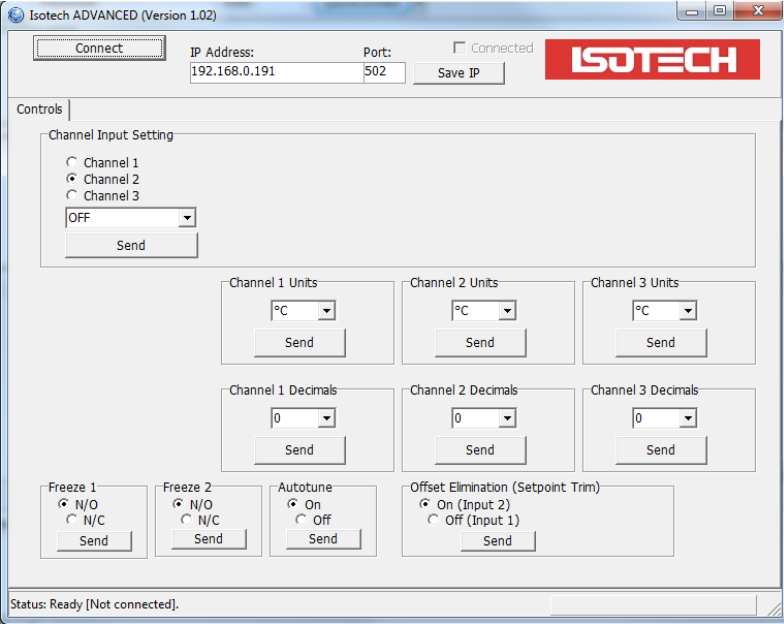Minimize the Isotech ADVANCED window
Screen dimensions: 784x624
tap(692, 11)
